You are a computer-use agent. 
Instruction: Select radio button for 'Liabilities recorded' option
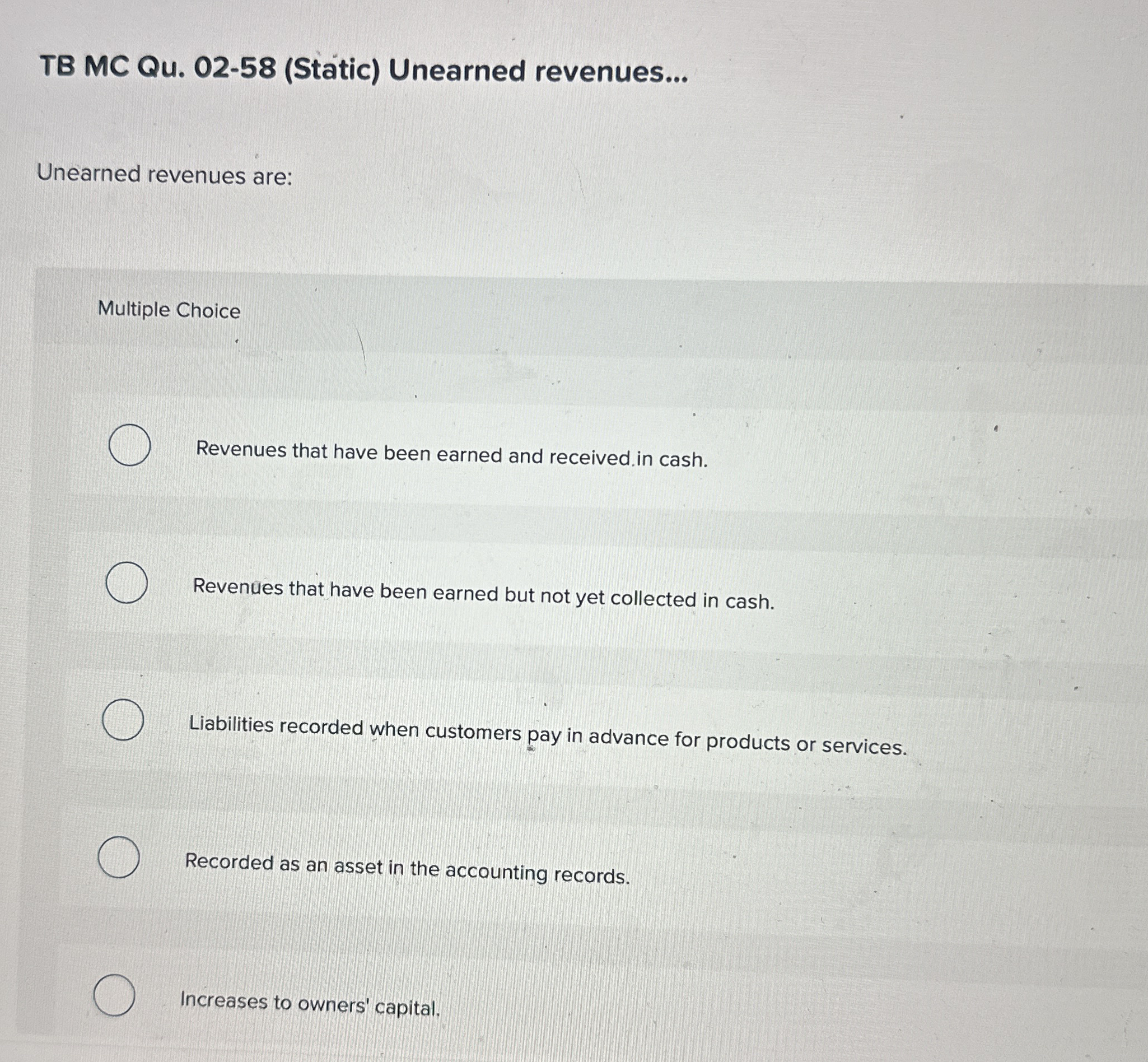pos(124,719)
